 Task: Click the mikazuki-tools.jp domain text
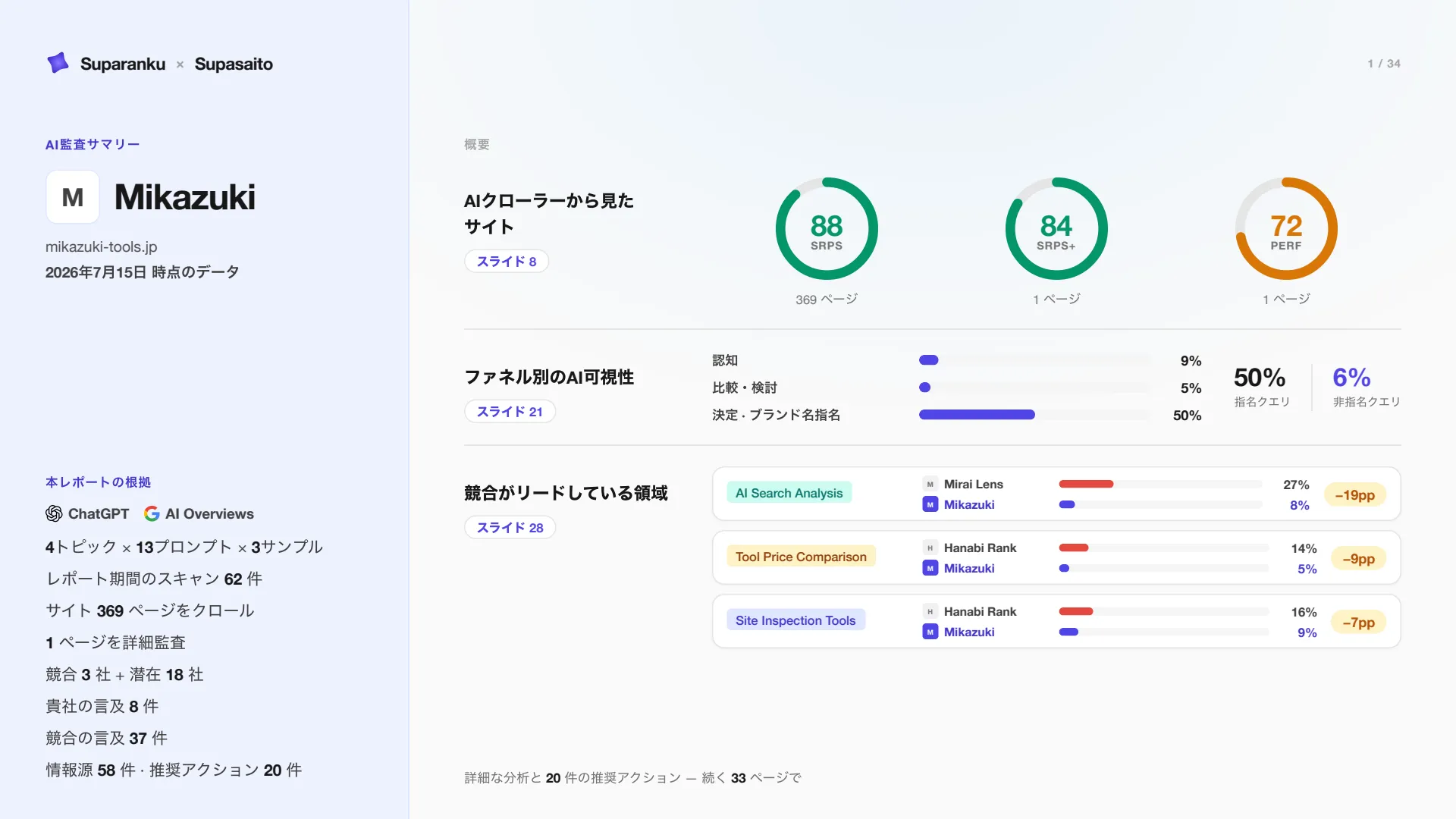tap(102, 246)
